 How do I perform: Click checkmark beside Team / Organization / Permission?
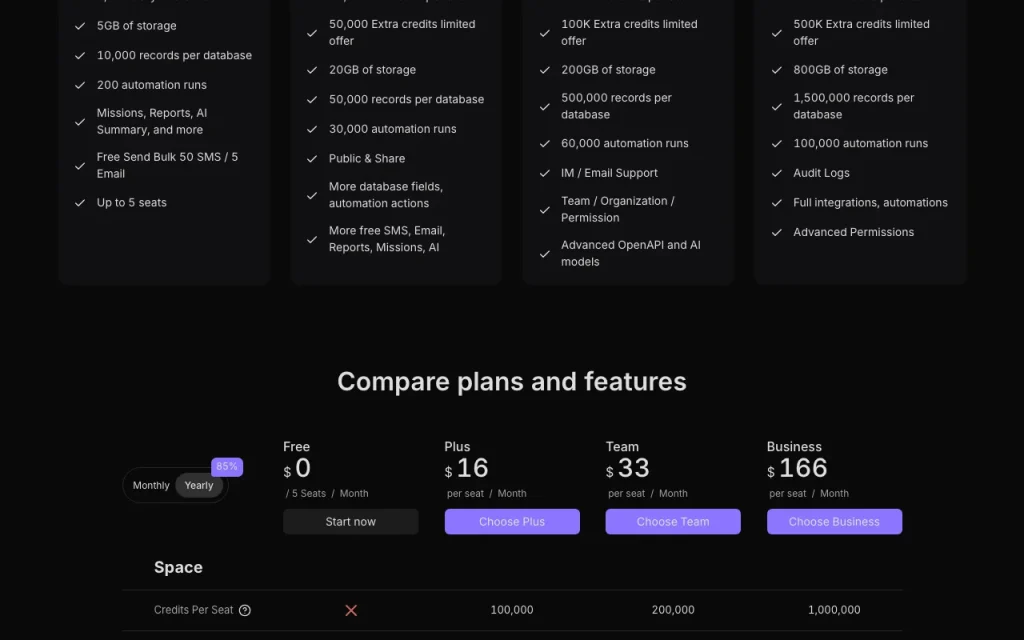544,210
